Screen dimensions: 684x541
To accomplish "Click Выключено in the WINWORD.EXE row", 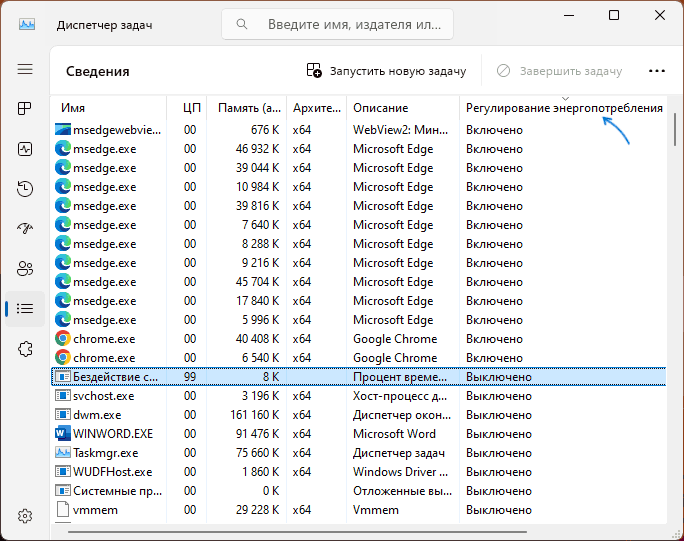I will pyautogui.click(x=499, y=434).
